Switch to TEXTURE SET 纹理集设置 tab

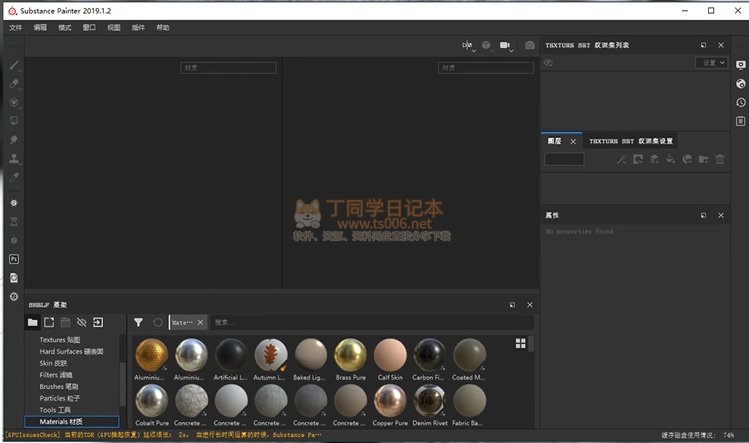[x=630, y=141]
